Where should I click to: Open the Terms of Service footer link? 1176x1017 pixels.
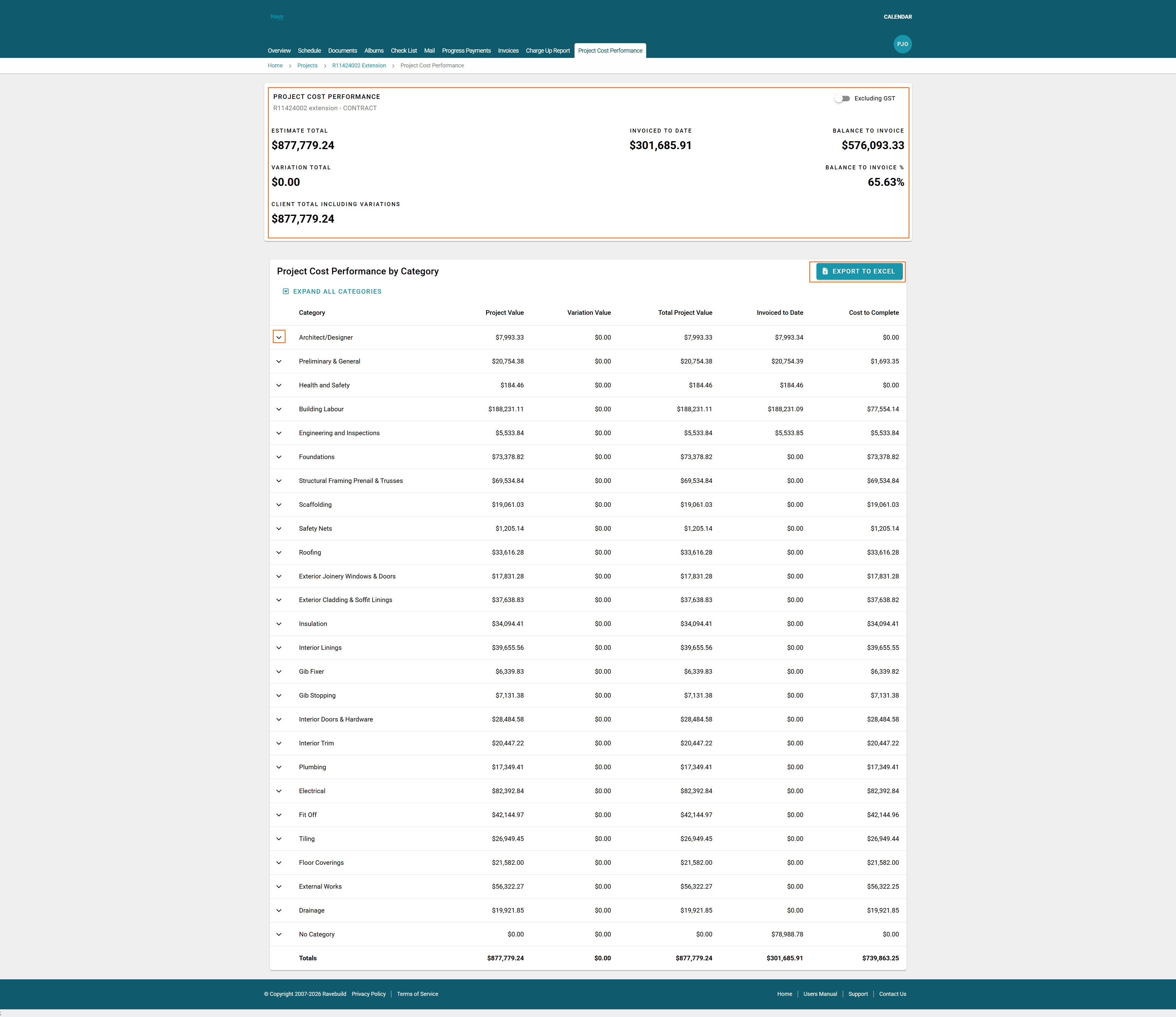[x=417, y=994]
